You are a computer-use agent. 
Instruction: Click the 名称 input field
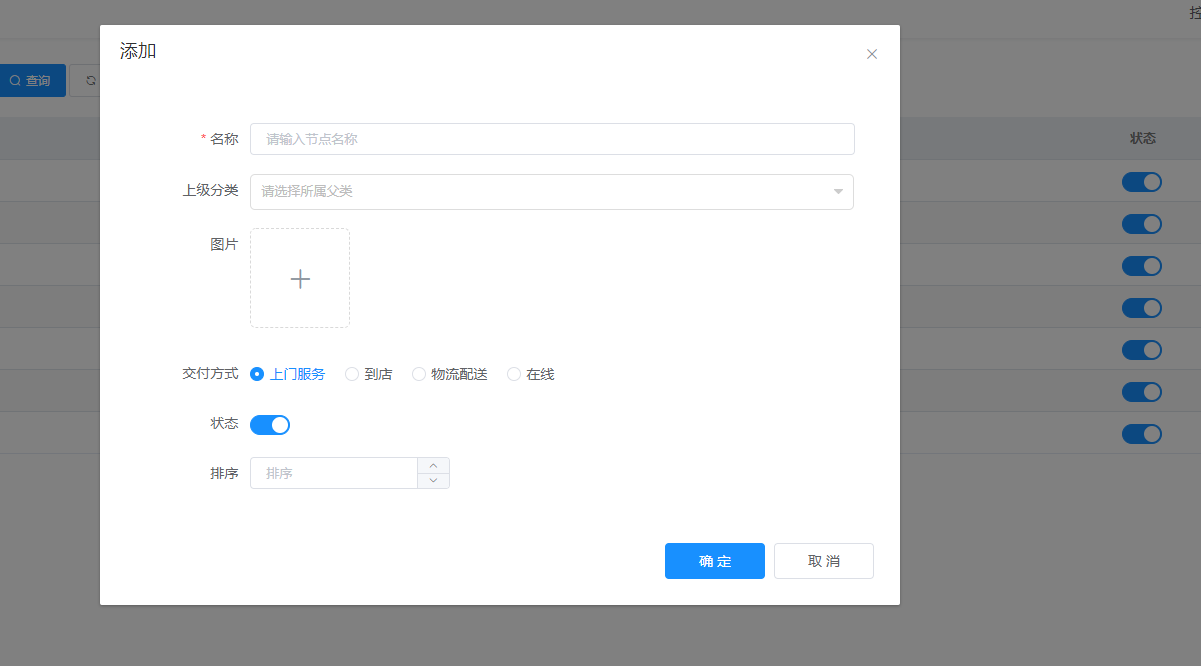tap(552, 139)
